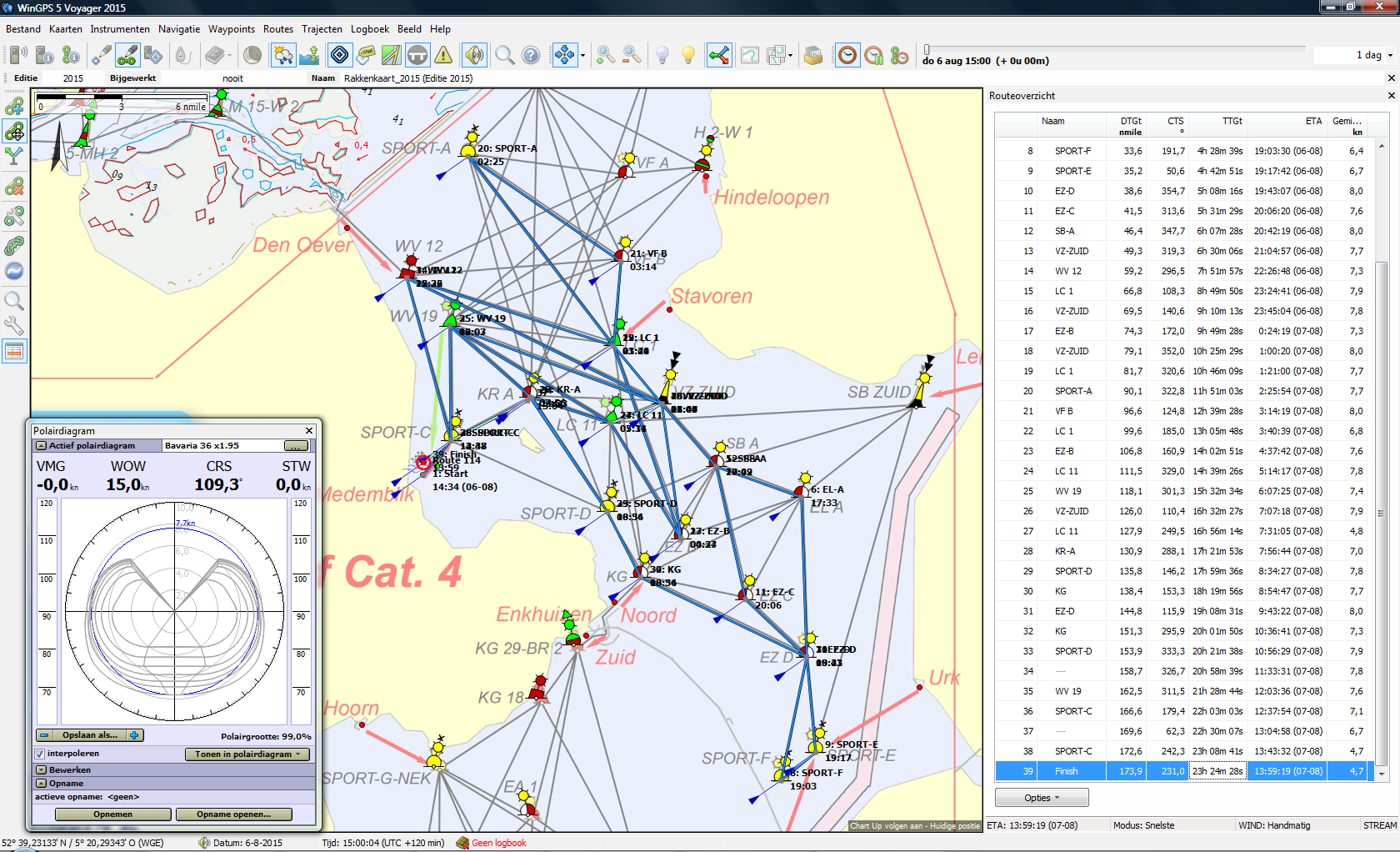Click the bridge toolbar icon
The height and width of the screenshot is (852, 1400).
point(417,56)
